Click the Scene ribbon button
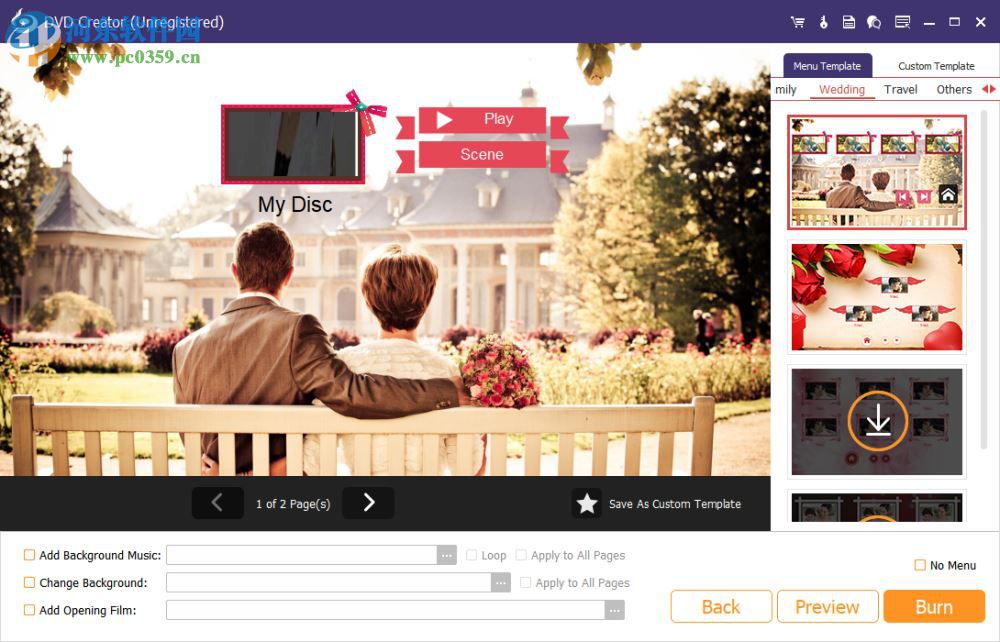Image resolution: width=1000 pixels, height=642 pixels. (x=482, y=154)
